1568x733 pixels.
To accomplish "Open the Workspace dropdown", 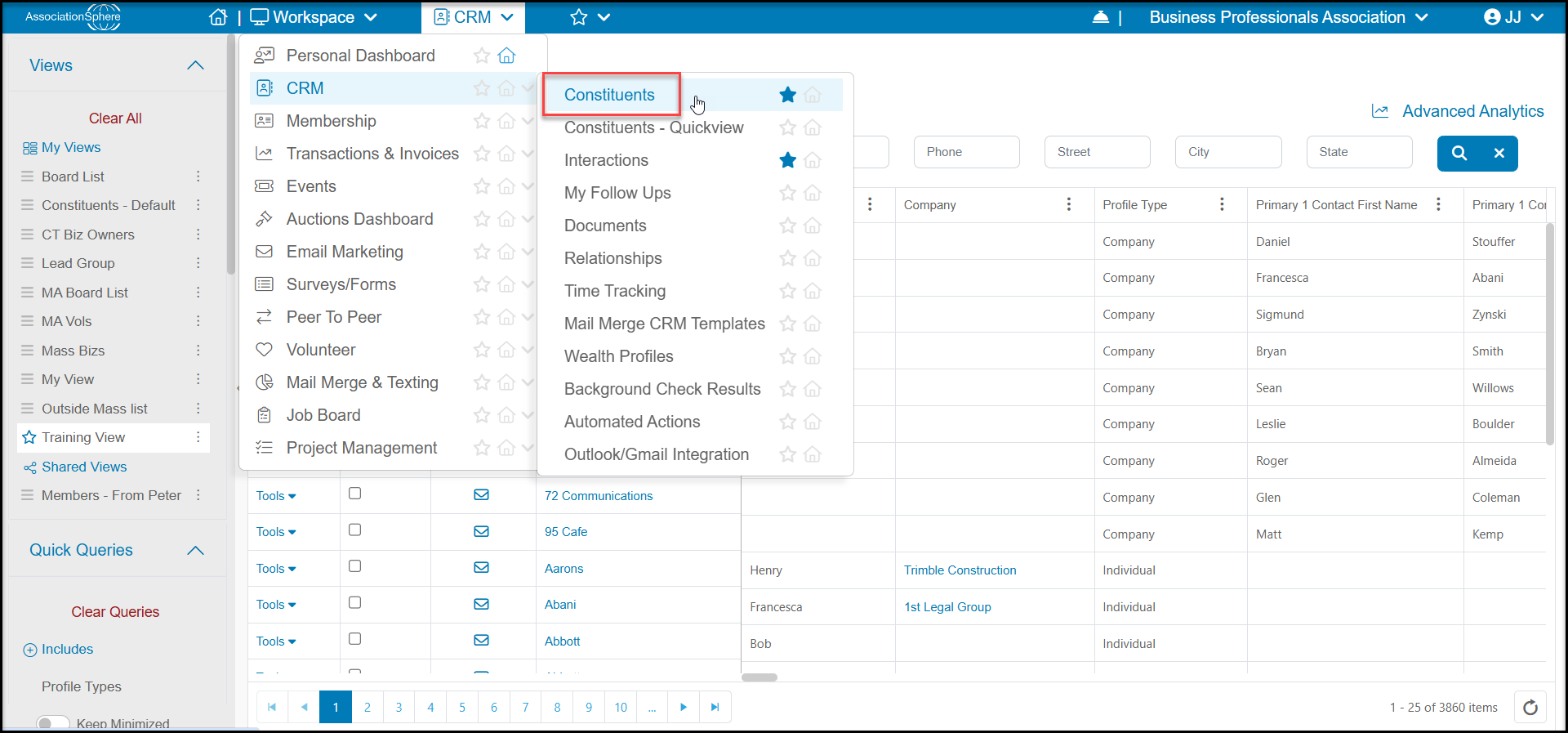I will (x=314, y=17).
